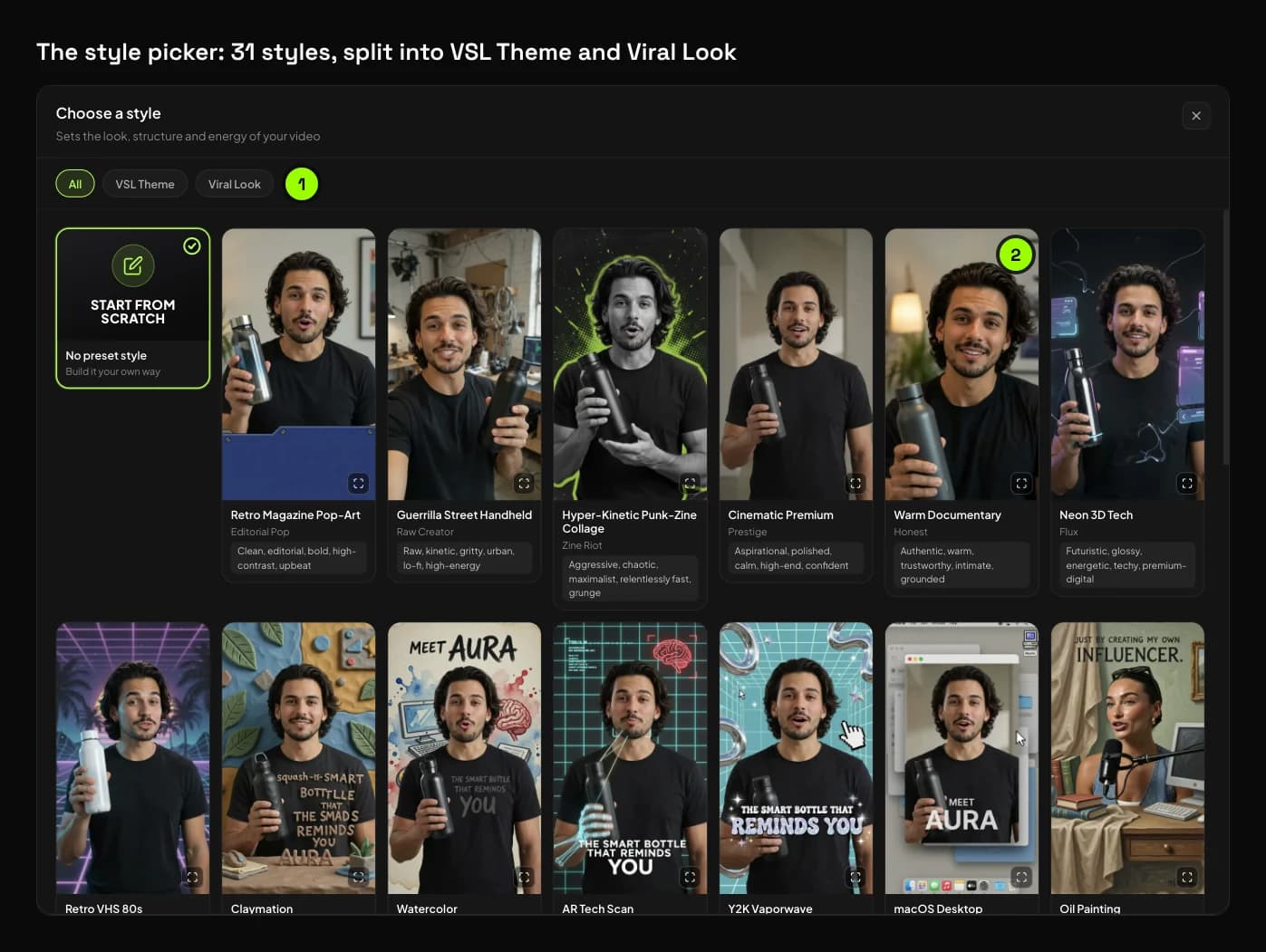The image size is (1266, 952).
Task: Toggle the Start From Scratch checkmark
Action: click(192, 245)
